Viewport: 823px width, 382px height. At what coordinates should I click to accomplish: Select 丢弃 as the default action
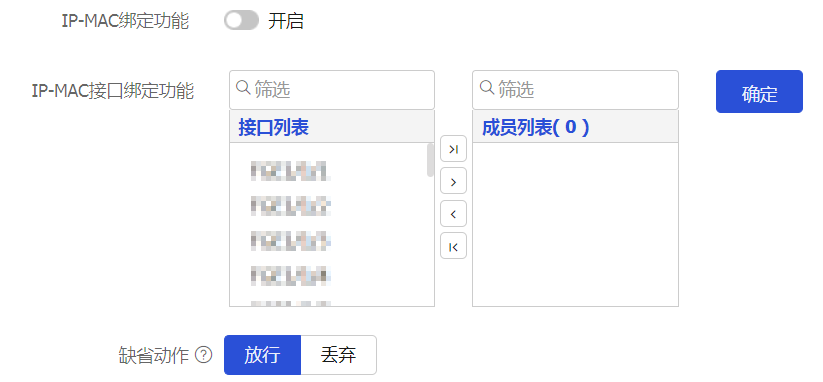[x=339, y=355]
